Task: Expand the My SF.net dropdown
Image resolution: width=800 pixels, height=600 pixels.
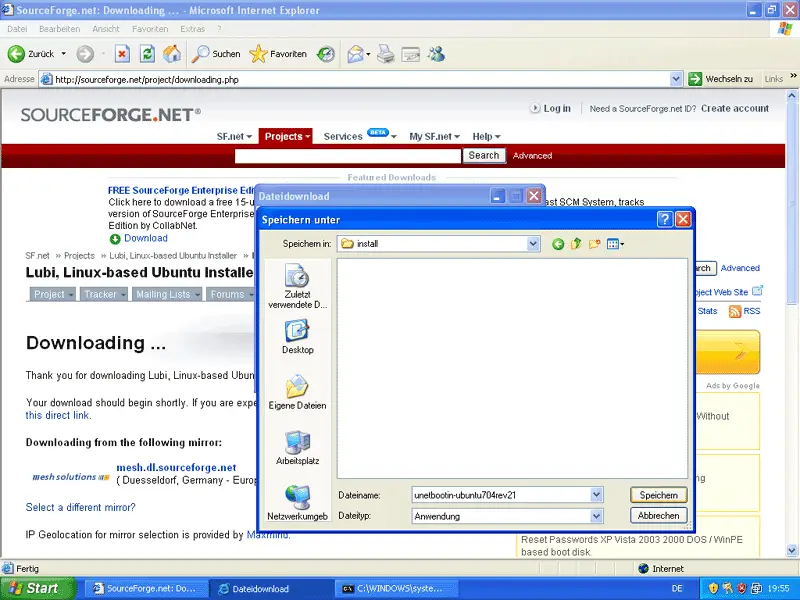Action: (x=457, y=137)
